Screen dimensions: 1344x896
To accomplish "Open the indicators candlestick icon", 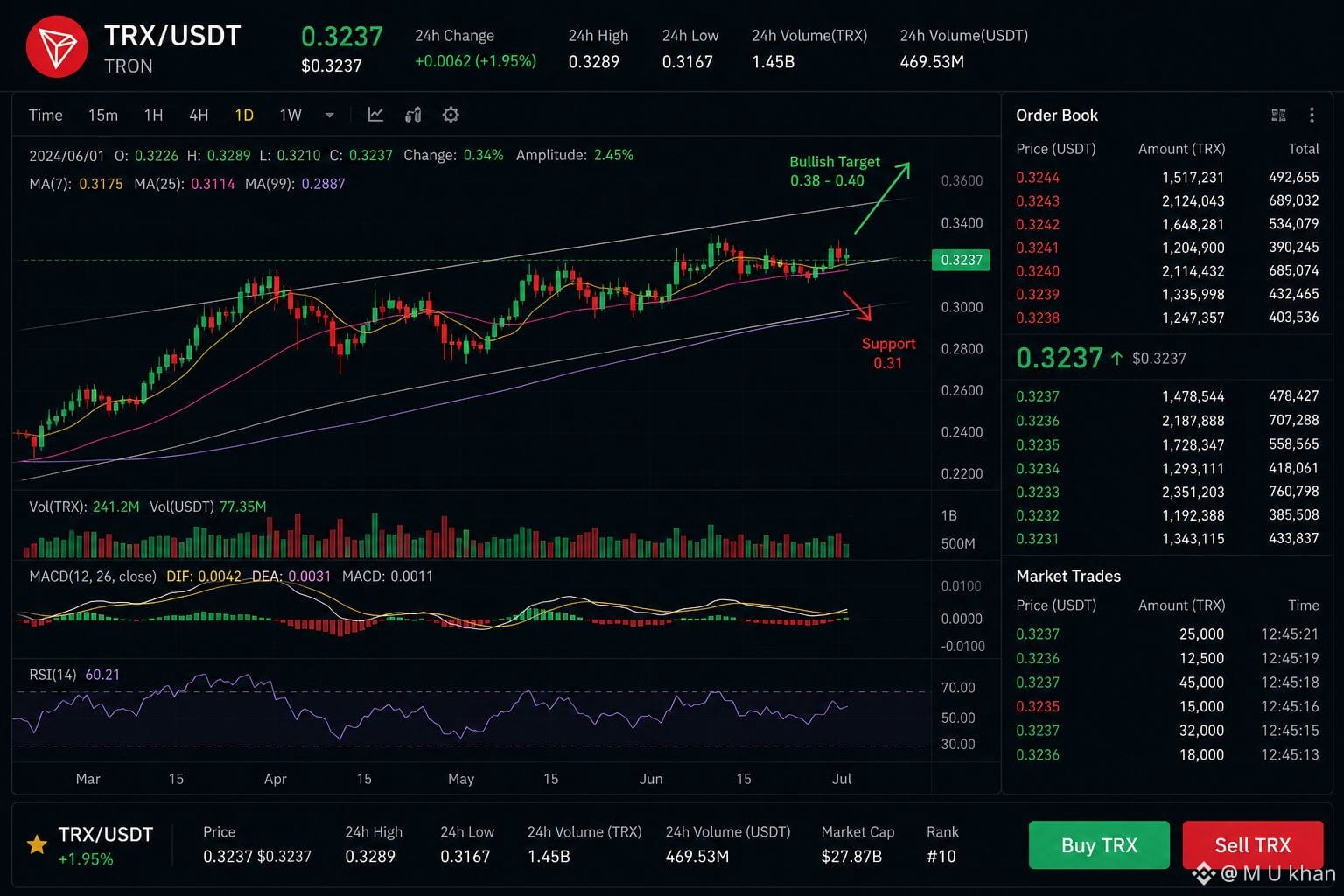I will [x=413, y=115].
